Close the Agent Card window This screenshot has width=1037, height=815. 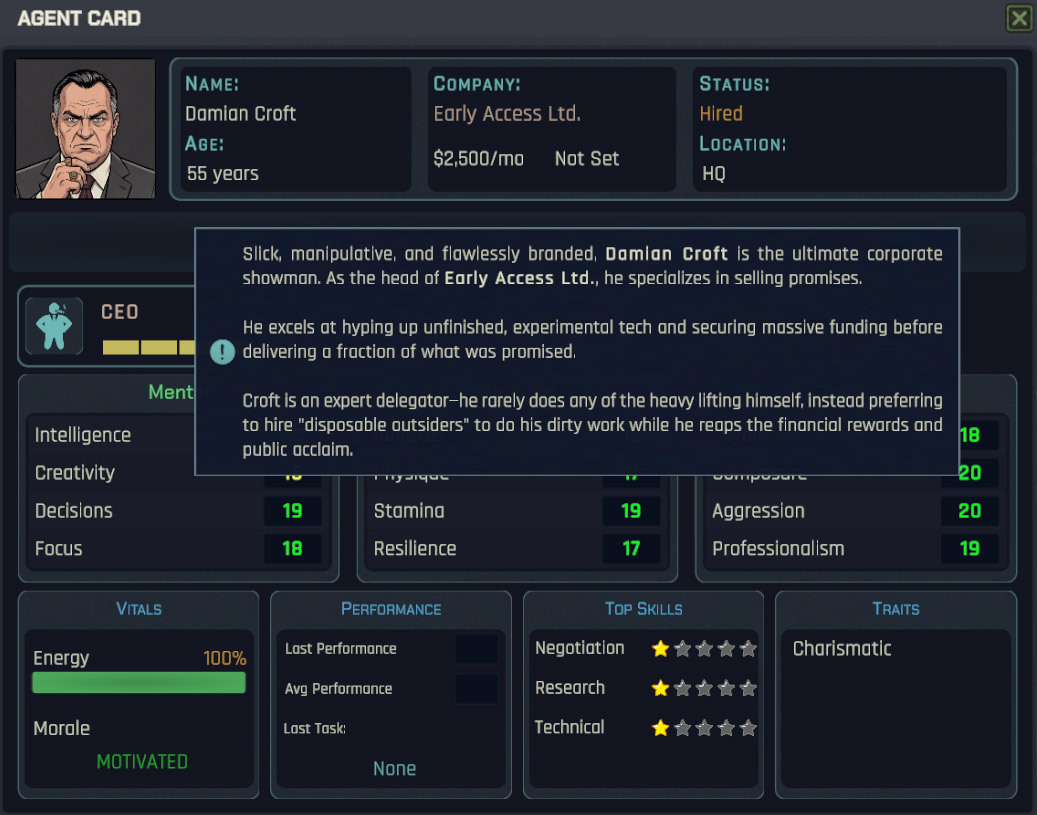[x=1018, y=18]
